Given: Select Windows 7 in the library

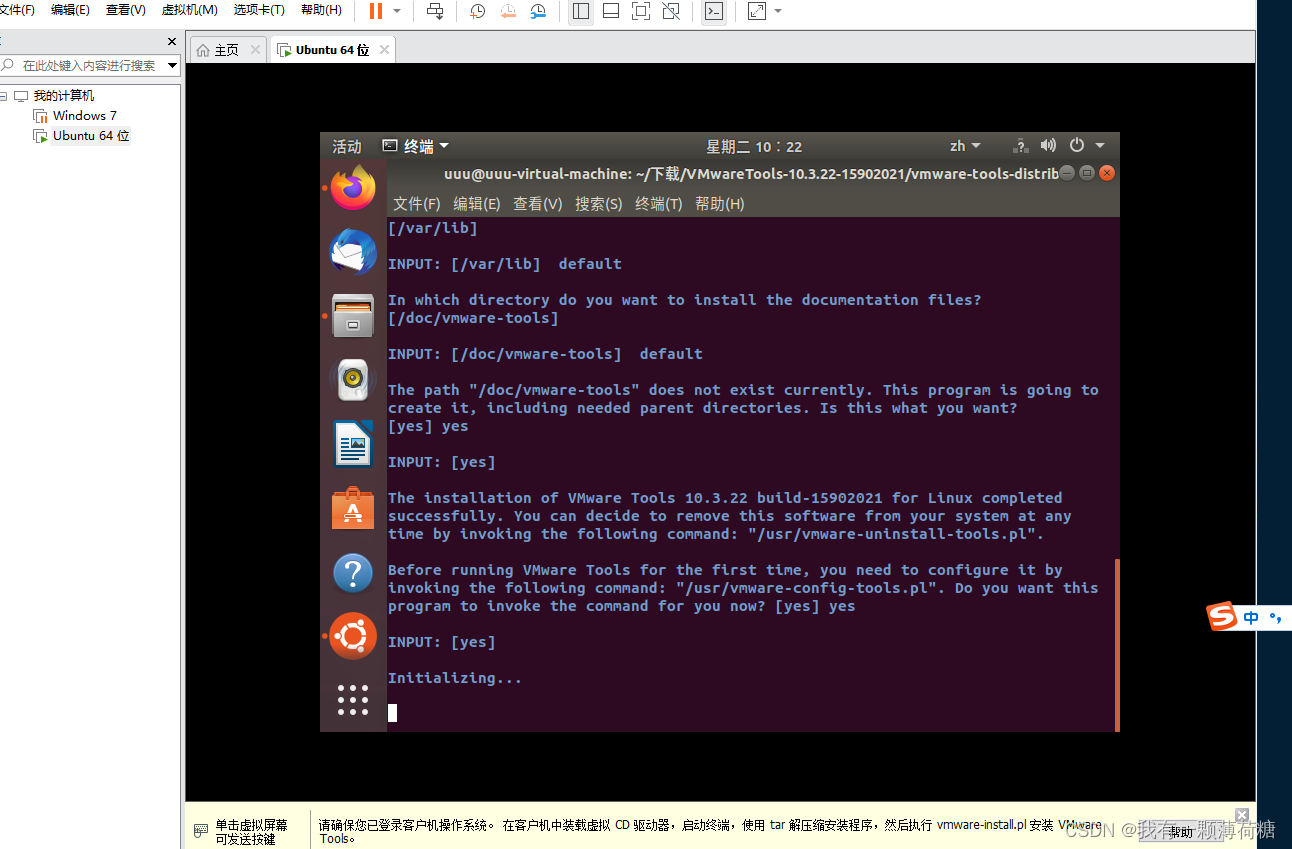Looking at the screenshot, I should point(85,116).
